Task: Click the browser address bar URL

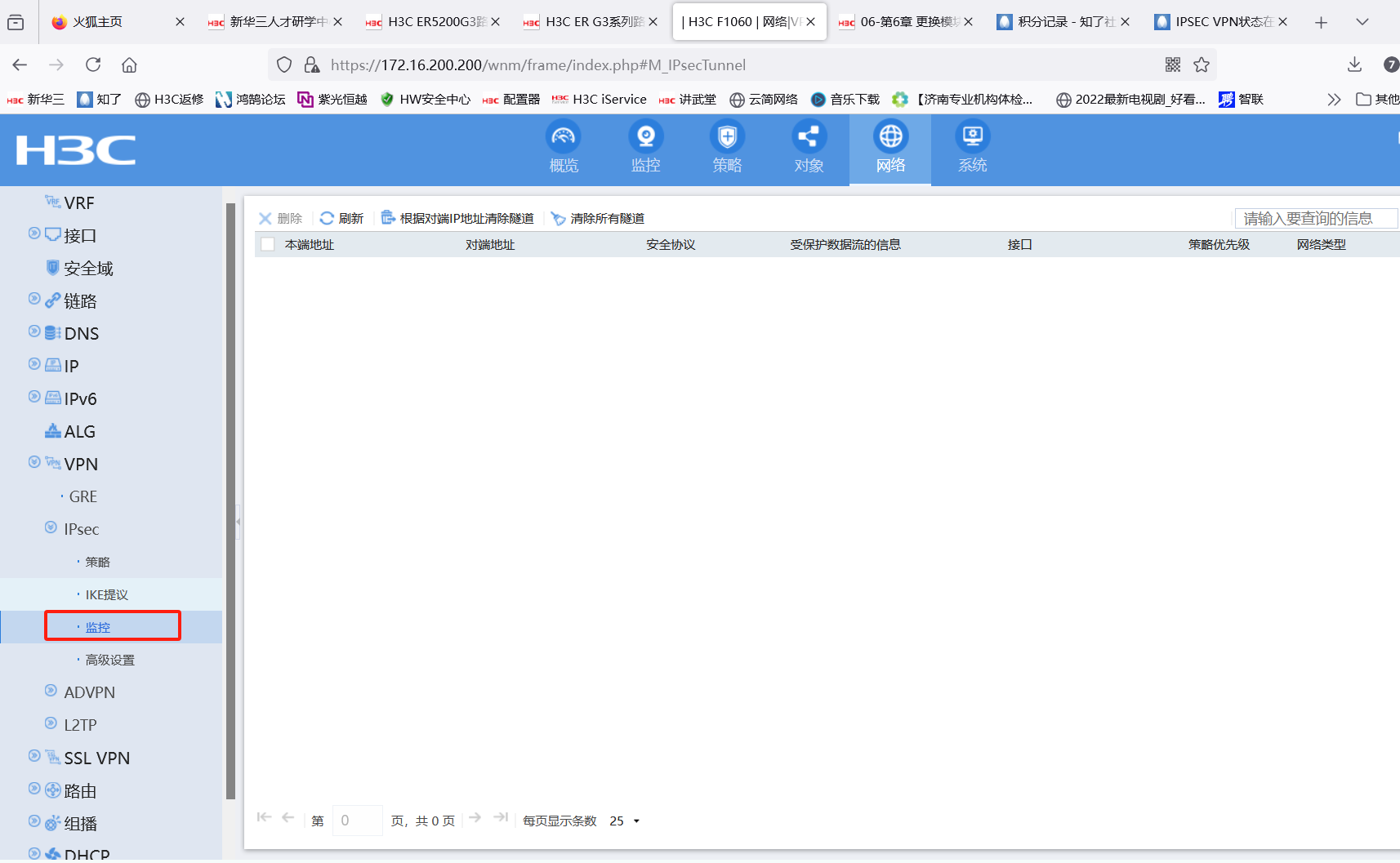Action: pos(538,65)
